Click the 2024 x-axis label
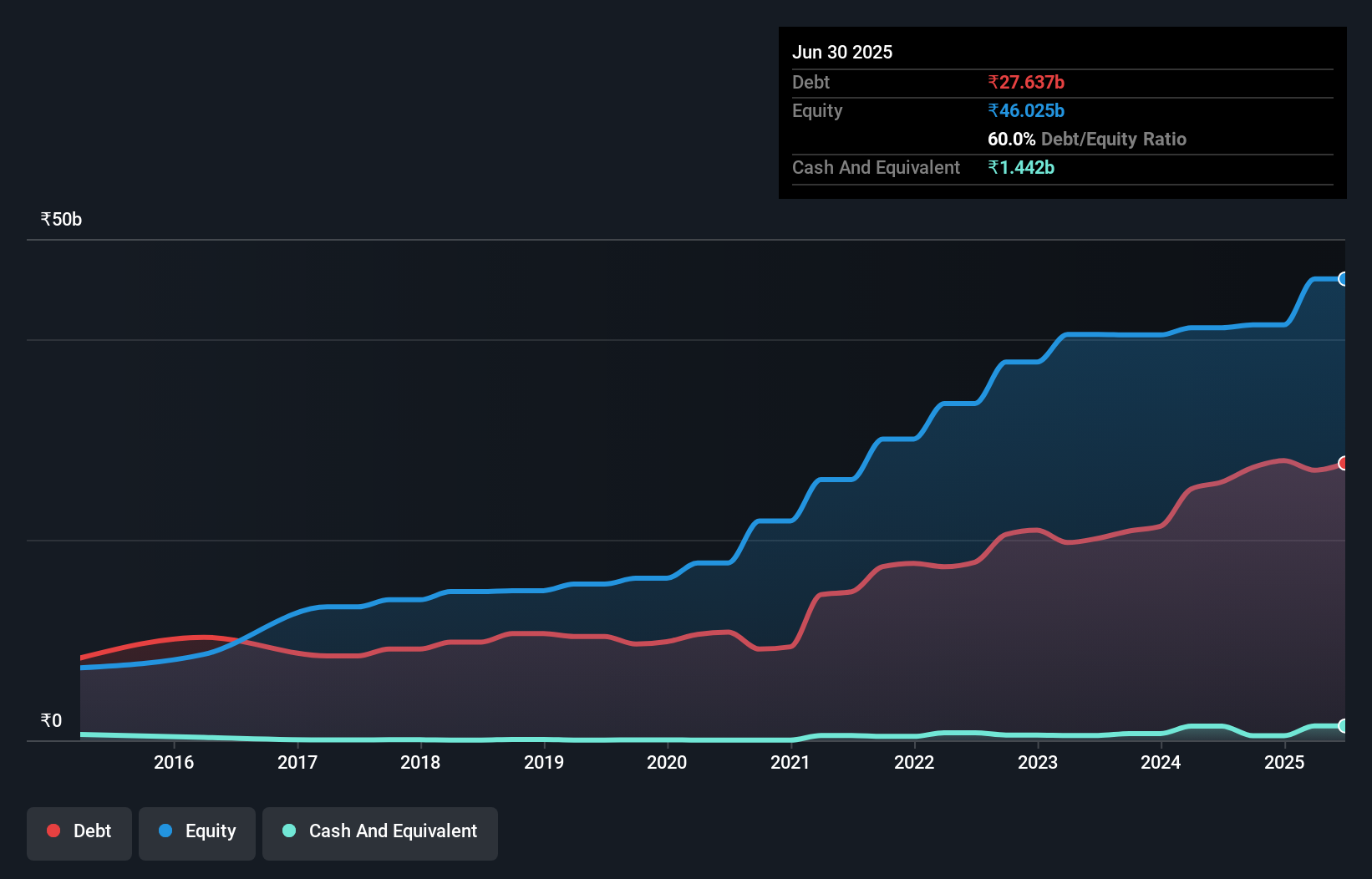This screenshot has width=1372, height=879. 1161,762
